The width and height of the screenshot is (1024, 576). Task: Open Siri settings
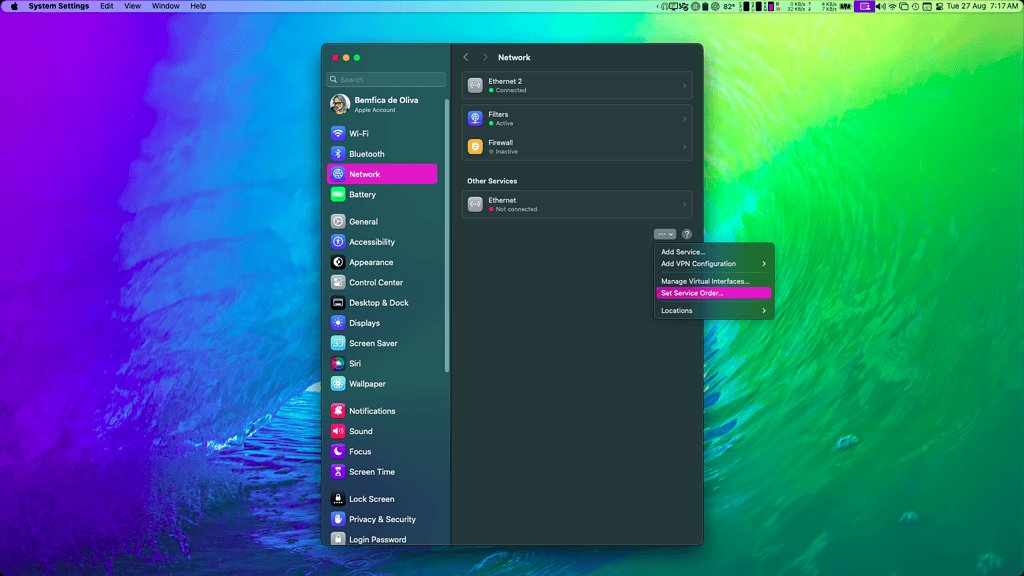point(354,364)
